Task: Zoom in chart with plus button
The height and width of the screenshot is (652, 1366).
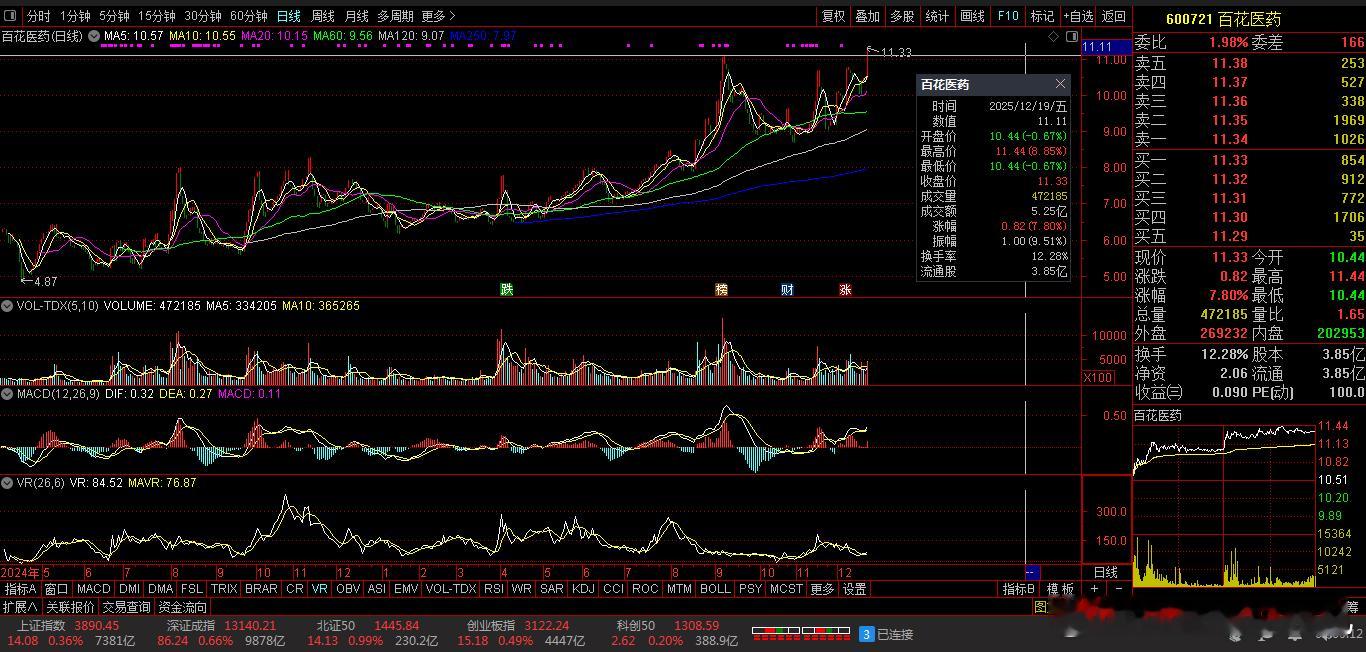Action: (x=1094, y=589)
